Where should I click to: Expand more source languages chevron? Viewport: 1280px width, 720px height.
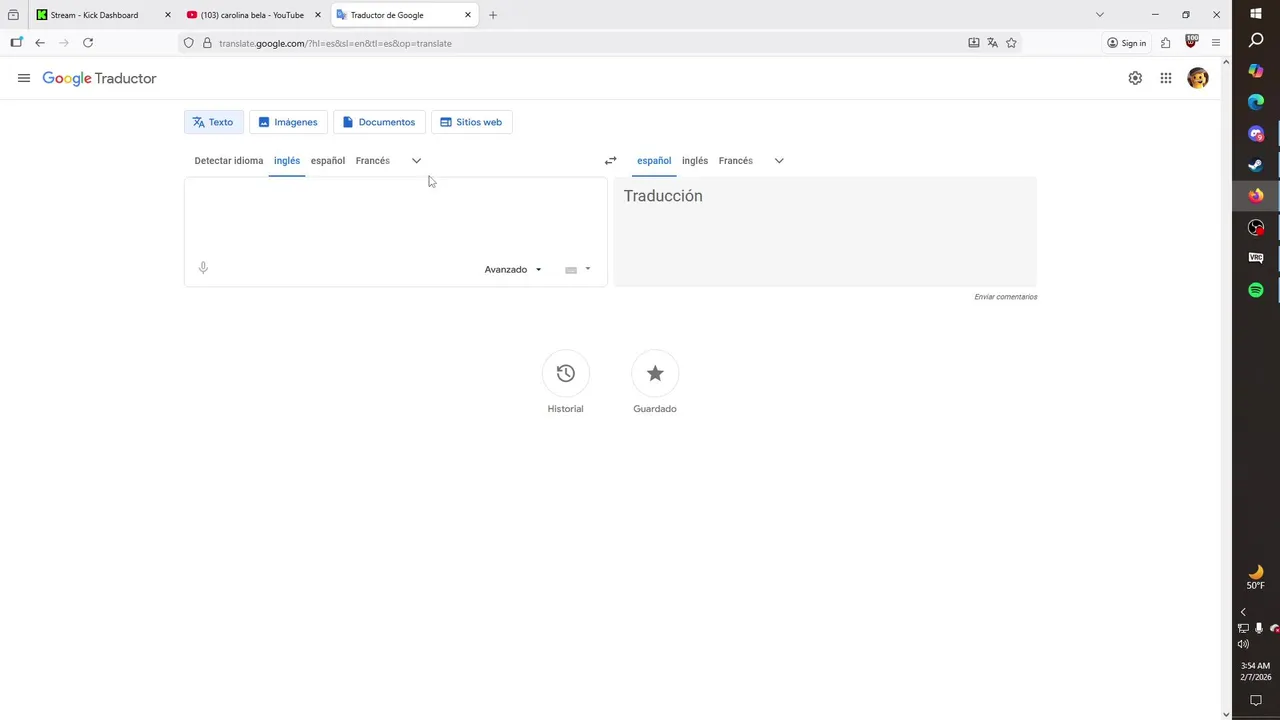[x=416, y=160]
